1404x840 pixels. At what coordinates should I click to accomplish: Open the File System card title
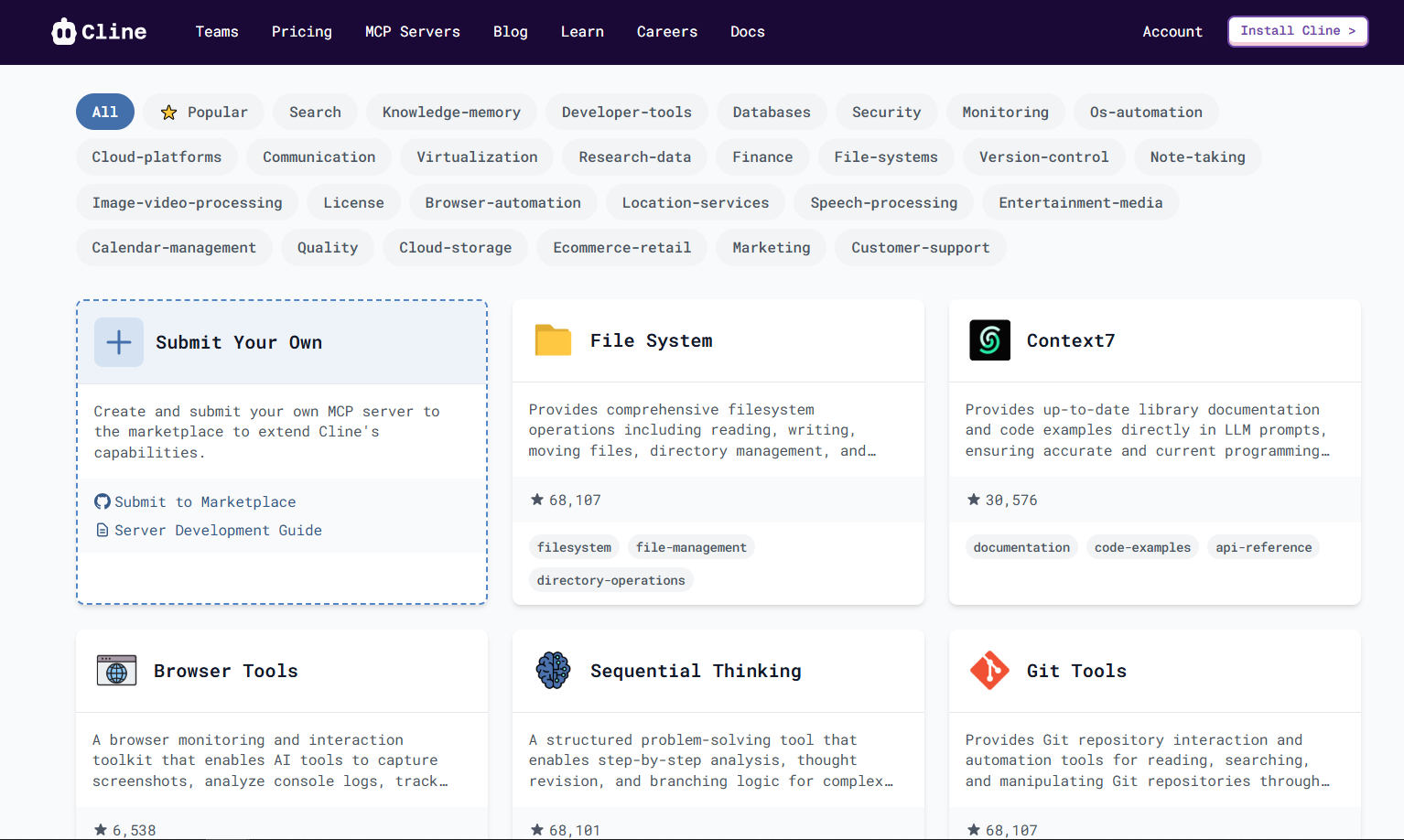(651, 340)
